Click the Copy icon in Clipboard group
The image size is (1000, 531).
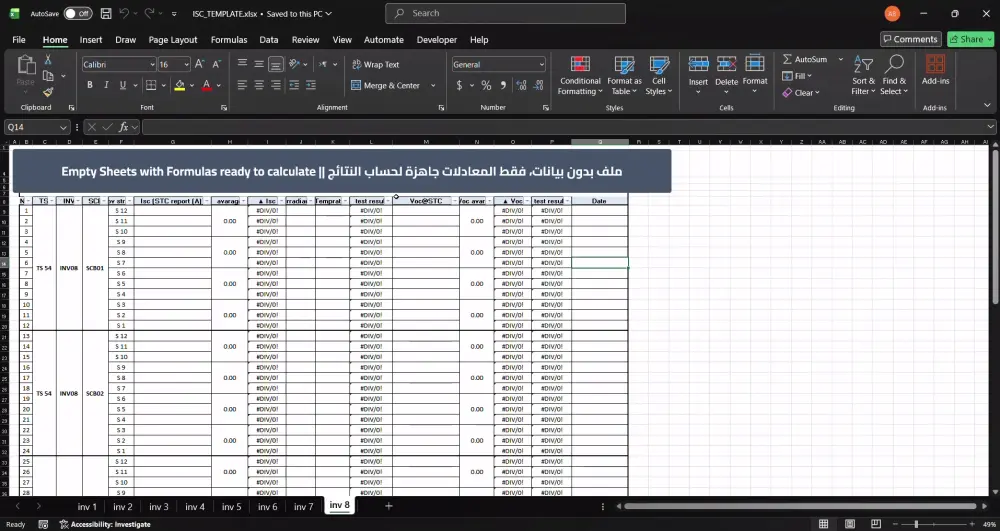[x=48, y=76]
